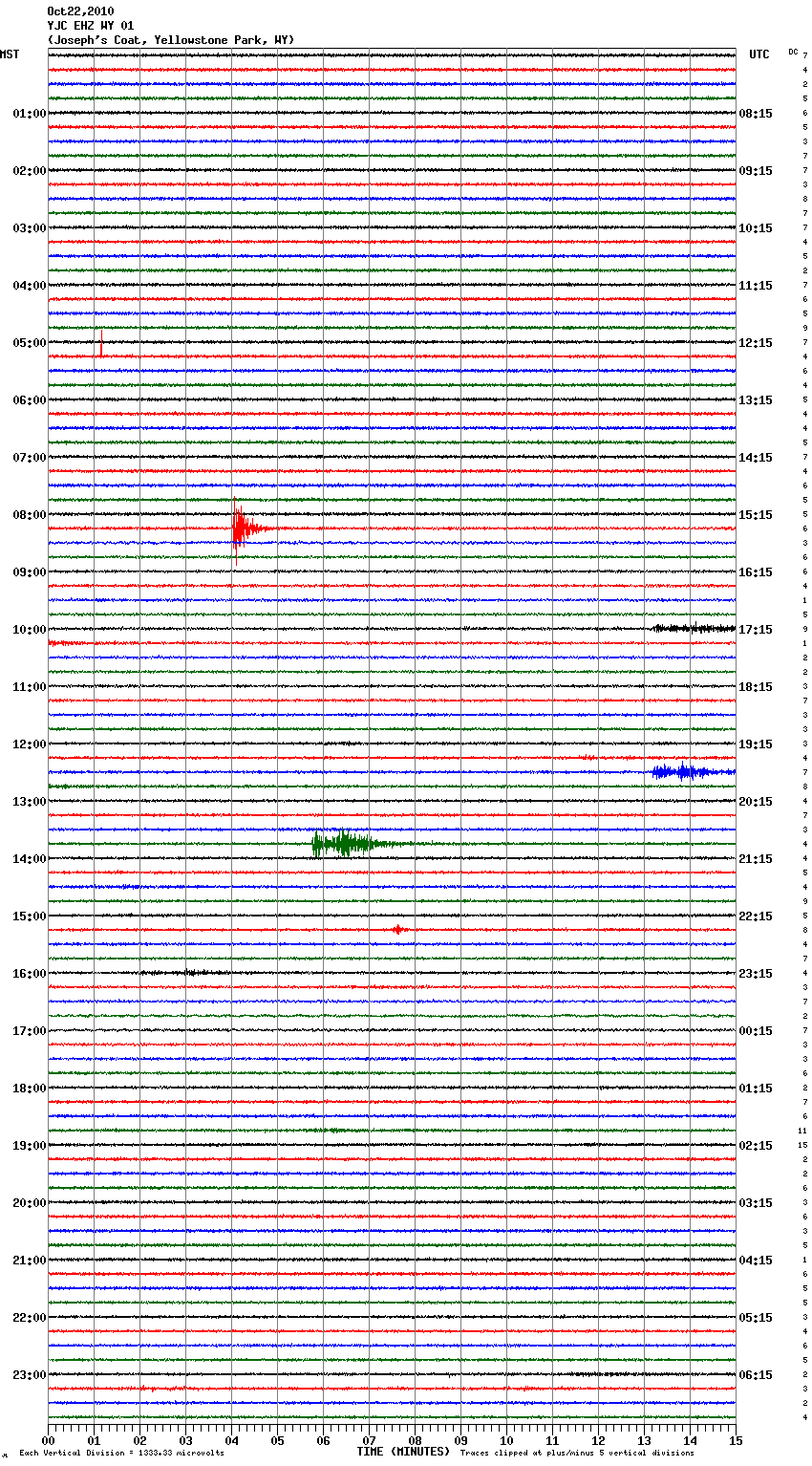
Task: Click the 21:15 UTC time label
Action: pyautogui.click(x=756, y=859)
